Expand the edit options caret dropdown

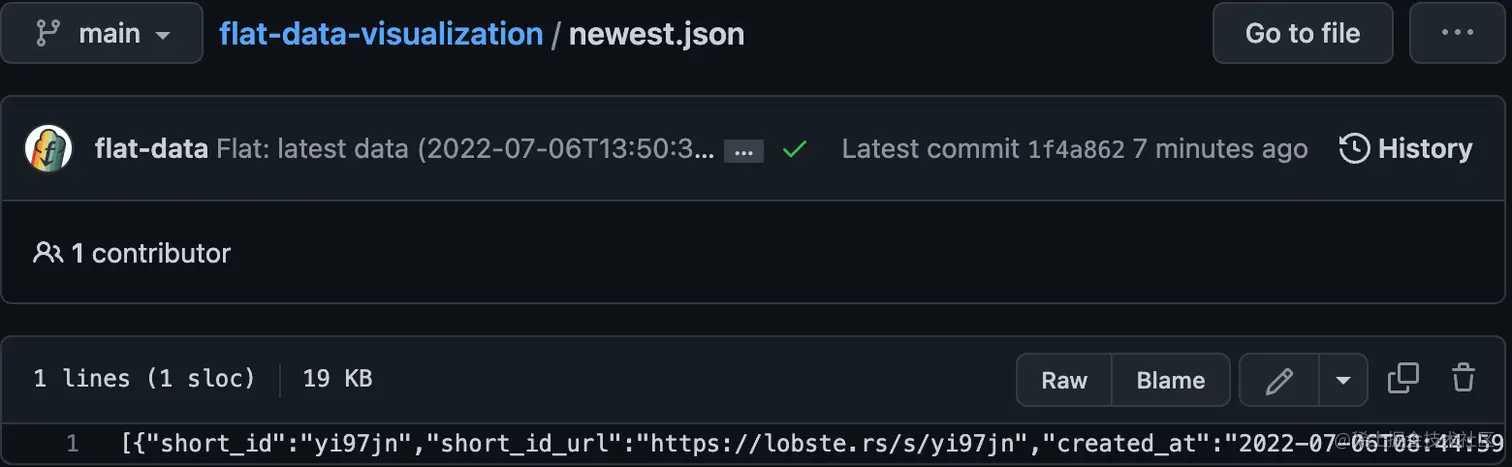pyautogui.click(x=1343, y=380)
